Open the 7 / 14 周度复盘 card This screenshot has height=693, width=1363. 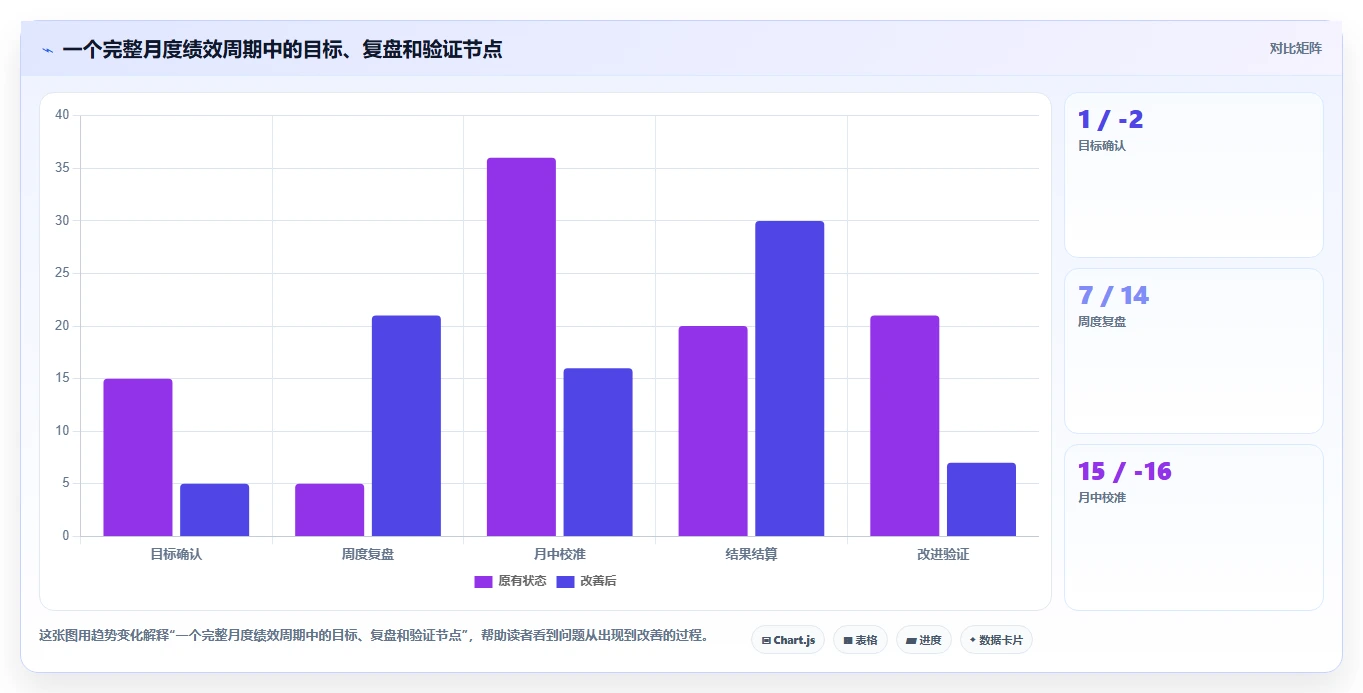pos(1194,351)
